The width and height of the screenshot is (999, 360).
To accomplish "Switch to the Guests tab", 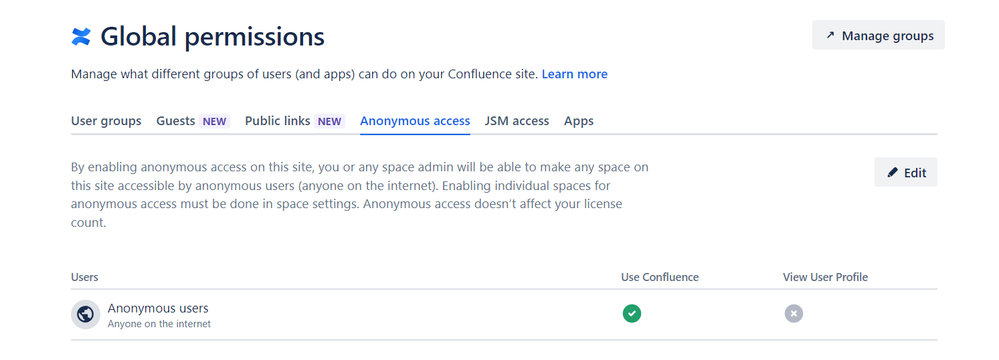I will (x=176, y=121).
